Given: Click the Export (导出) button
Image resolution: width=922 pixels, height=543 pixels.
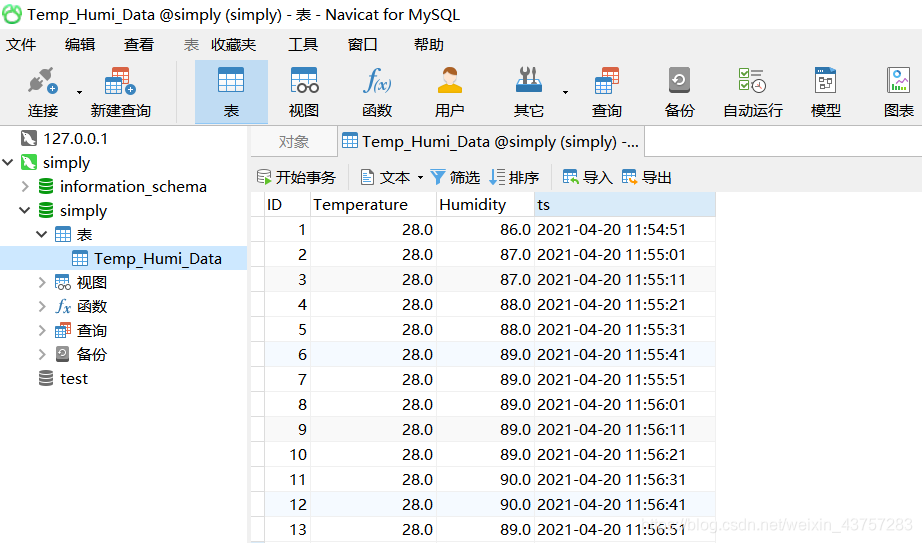Looking at the screenshot, I should [x=646, y=177].
